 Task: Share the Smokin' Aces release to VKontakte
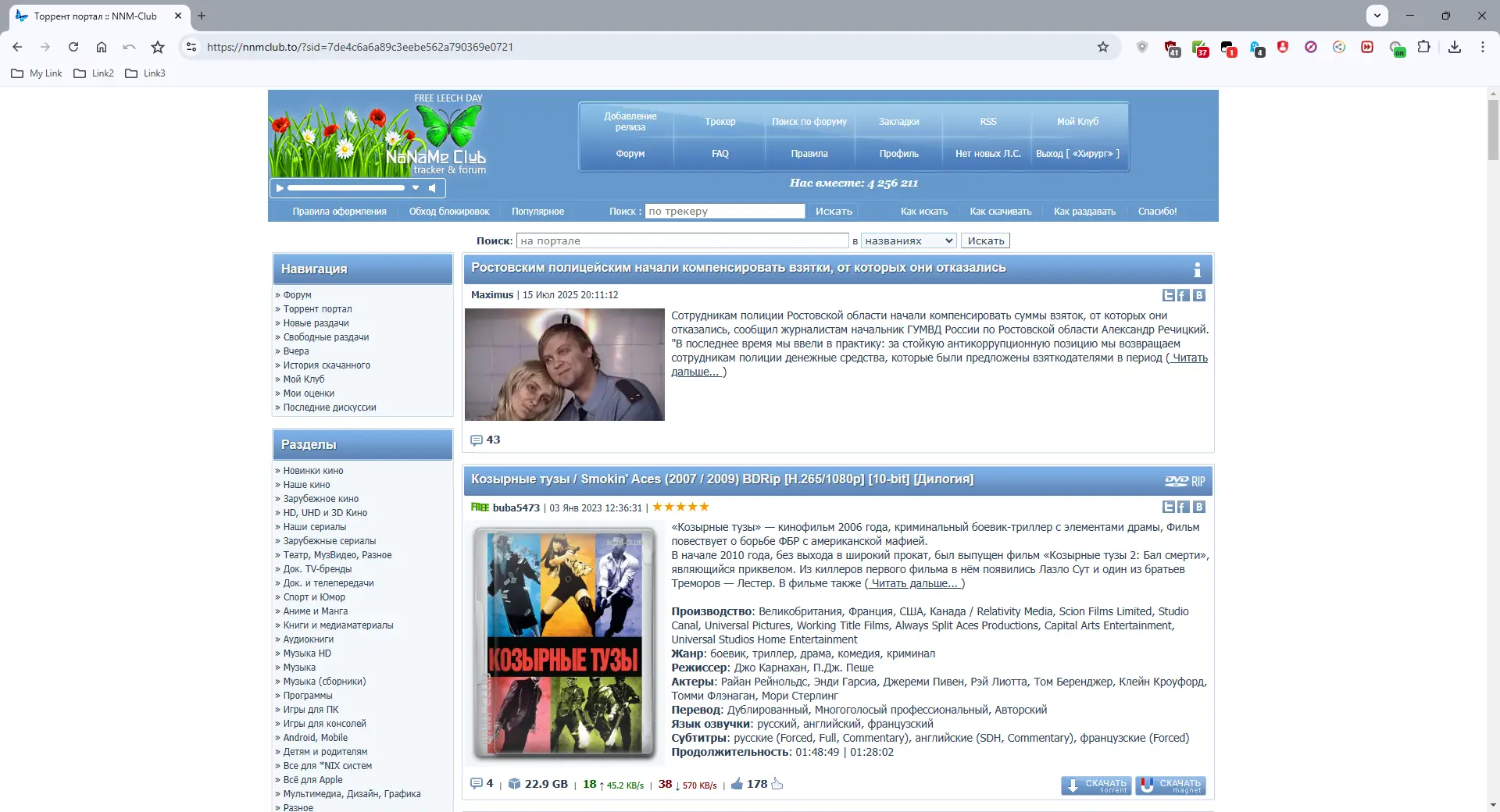1198,507
